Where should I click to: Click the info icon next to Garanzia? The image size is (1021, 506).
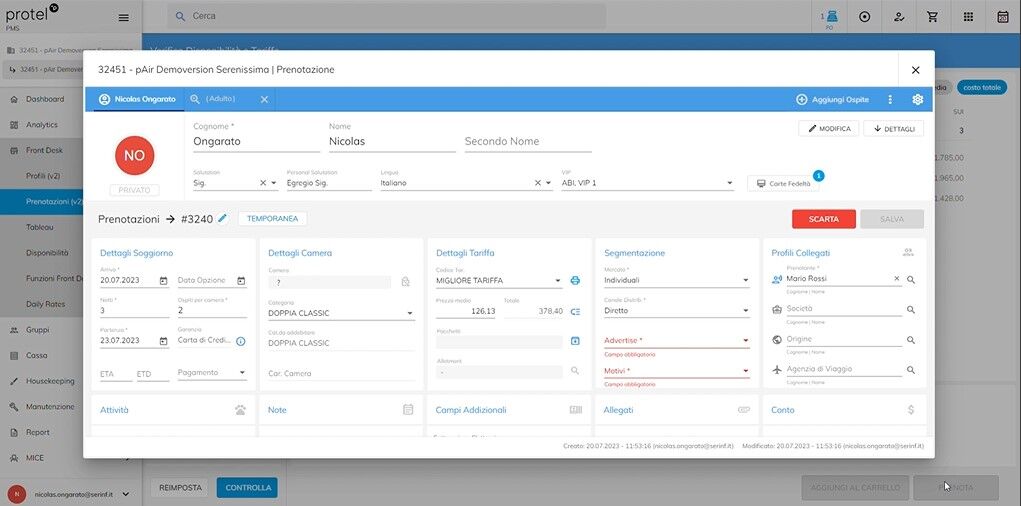pos(240,341)
